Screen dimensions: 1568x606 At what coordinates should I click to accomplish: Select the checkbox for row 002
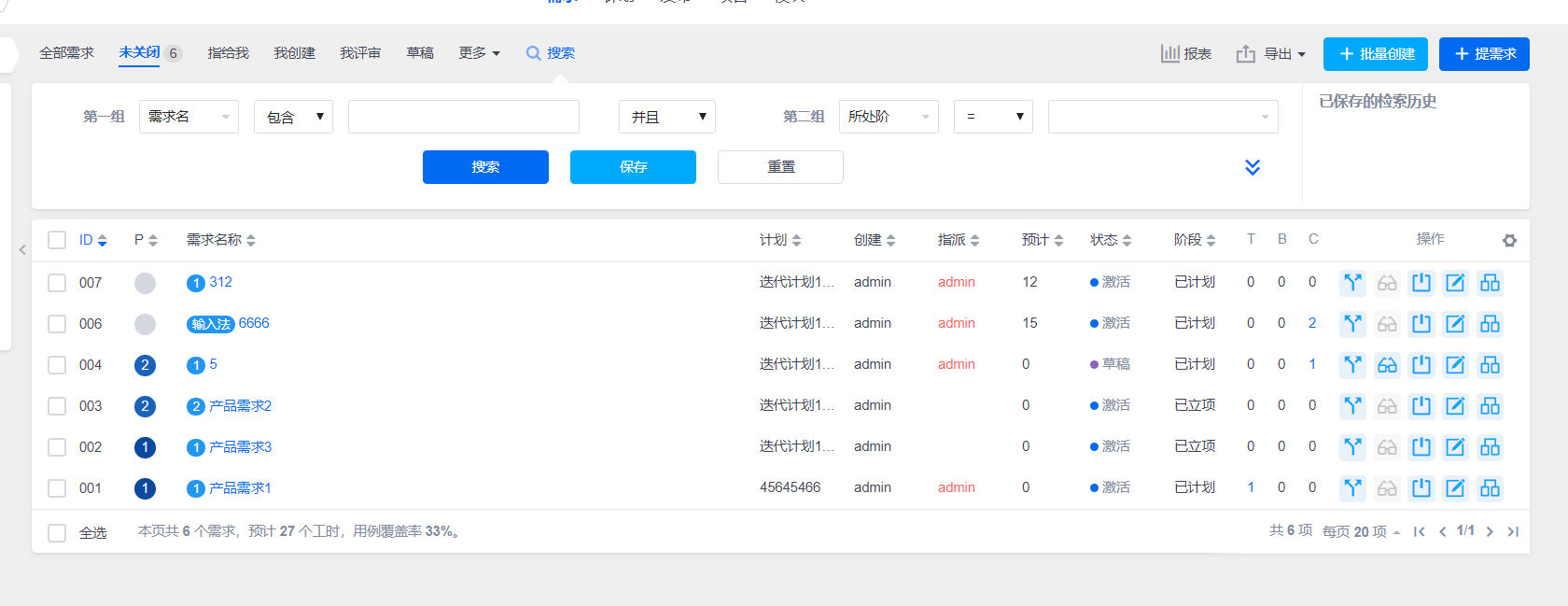click(57, 447)
